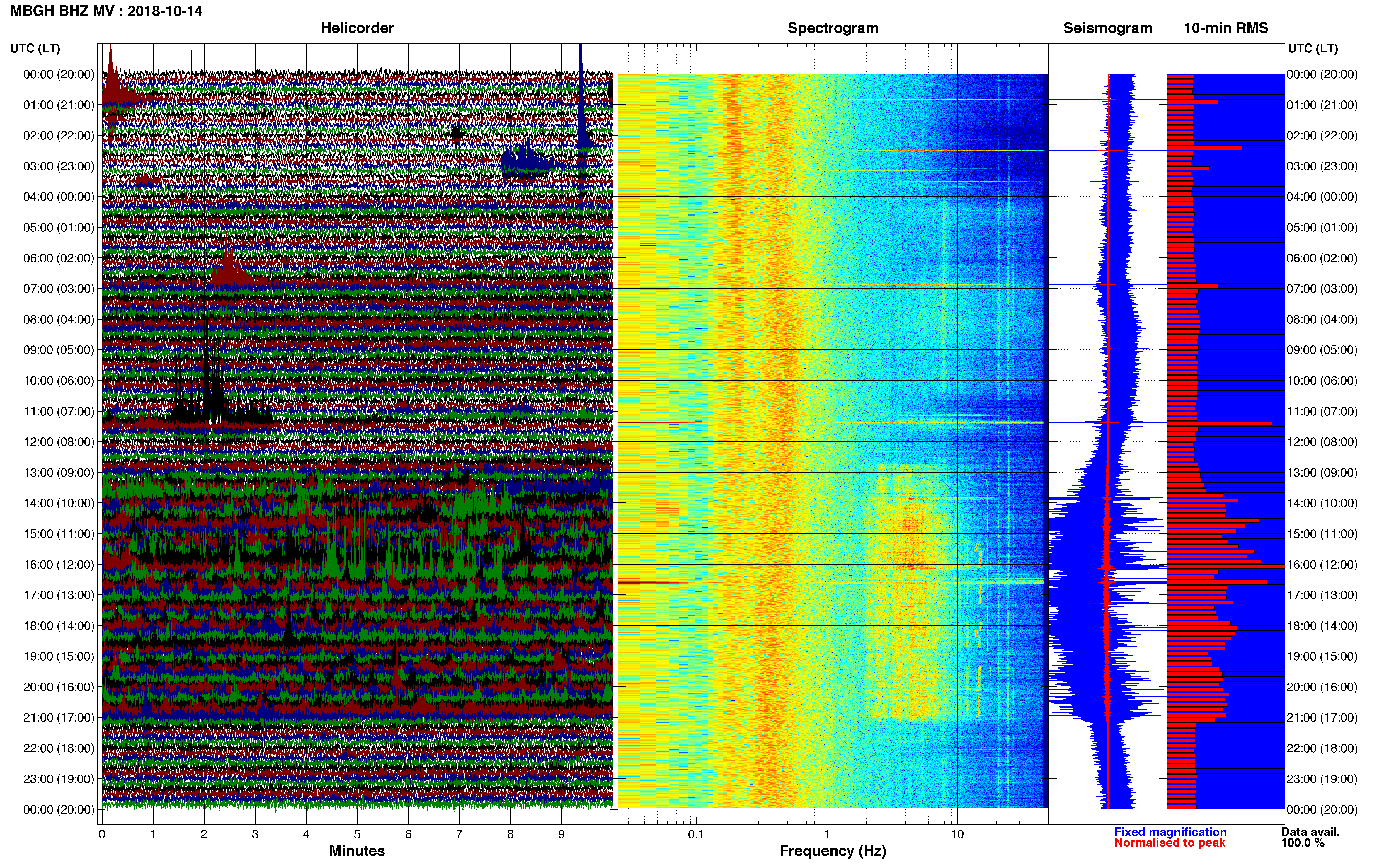Click helicorder time label 21:00 (17:00)
The image size is (1389, 868).
59,718
